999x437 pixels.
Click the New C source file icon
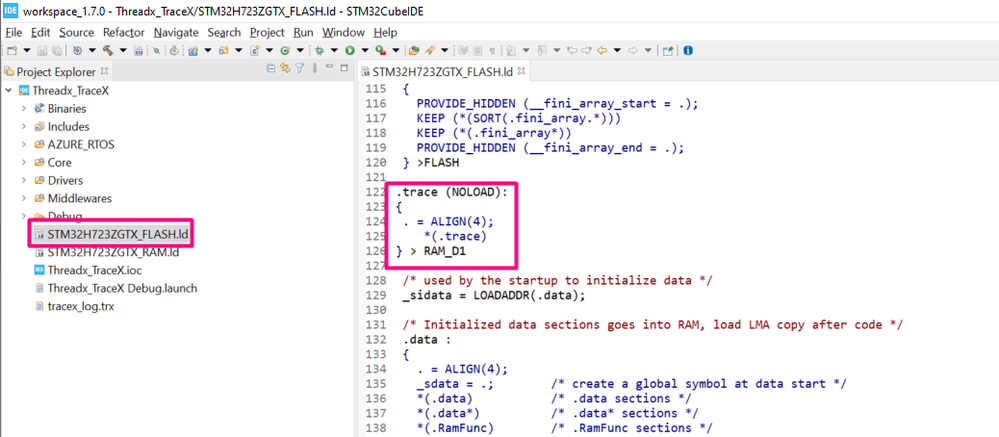pos(255,50)
